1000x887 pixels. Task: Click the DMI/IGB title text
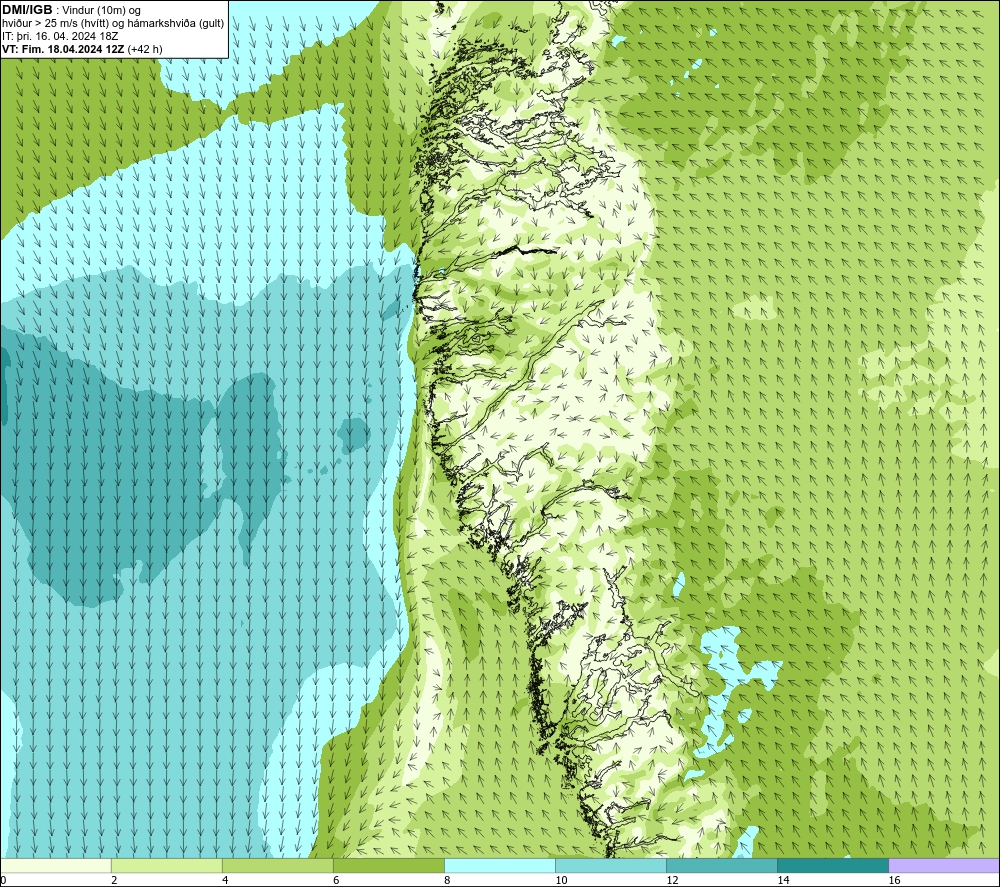click(x=27, y=10)
